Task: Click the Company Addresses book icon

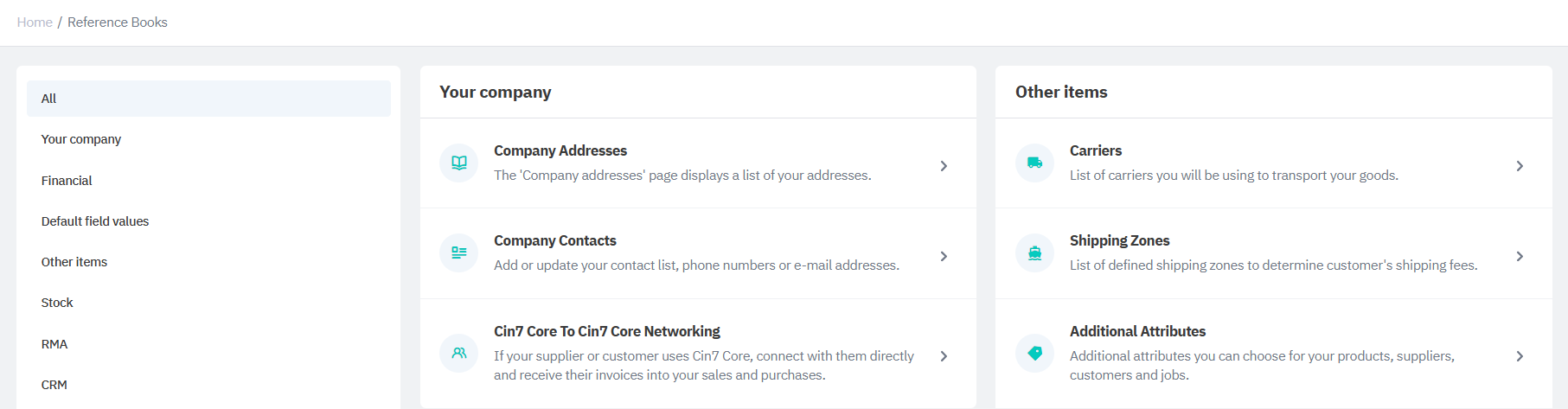Action: [x=458, y=163]
